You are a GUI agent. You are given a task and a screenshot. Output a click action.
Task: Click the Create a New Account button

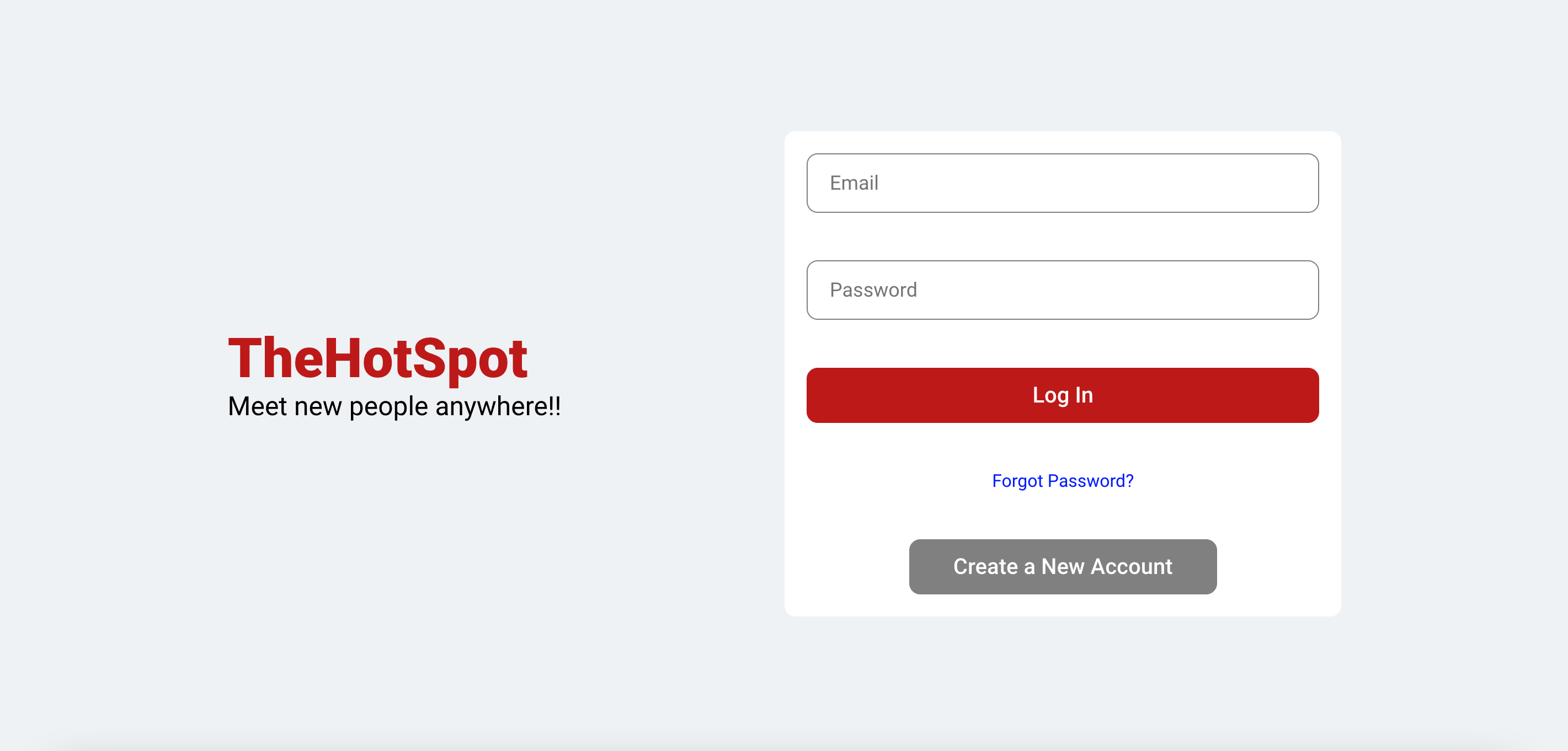click(x=1062, y=567)
